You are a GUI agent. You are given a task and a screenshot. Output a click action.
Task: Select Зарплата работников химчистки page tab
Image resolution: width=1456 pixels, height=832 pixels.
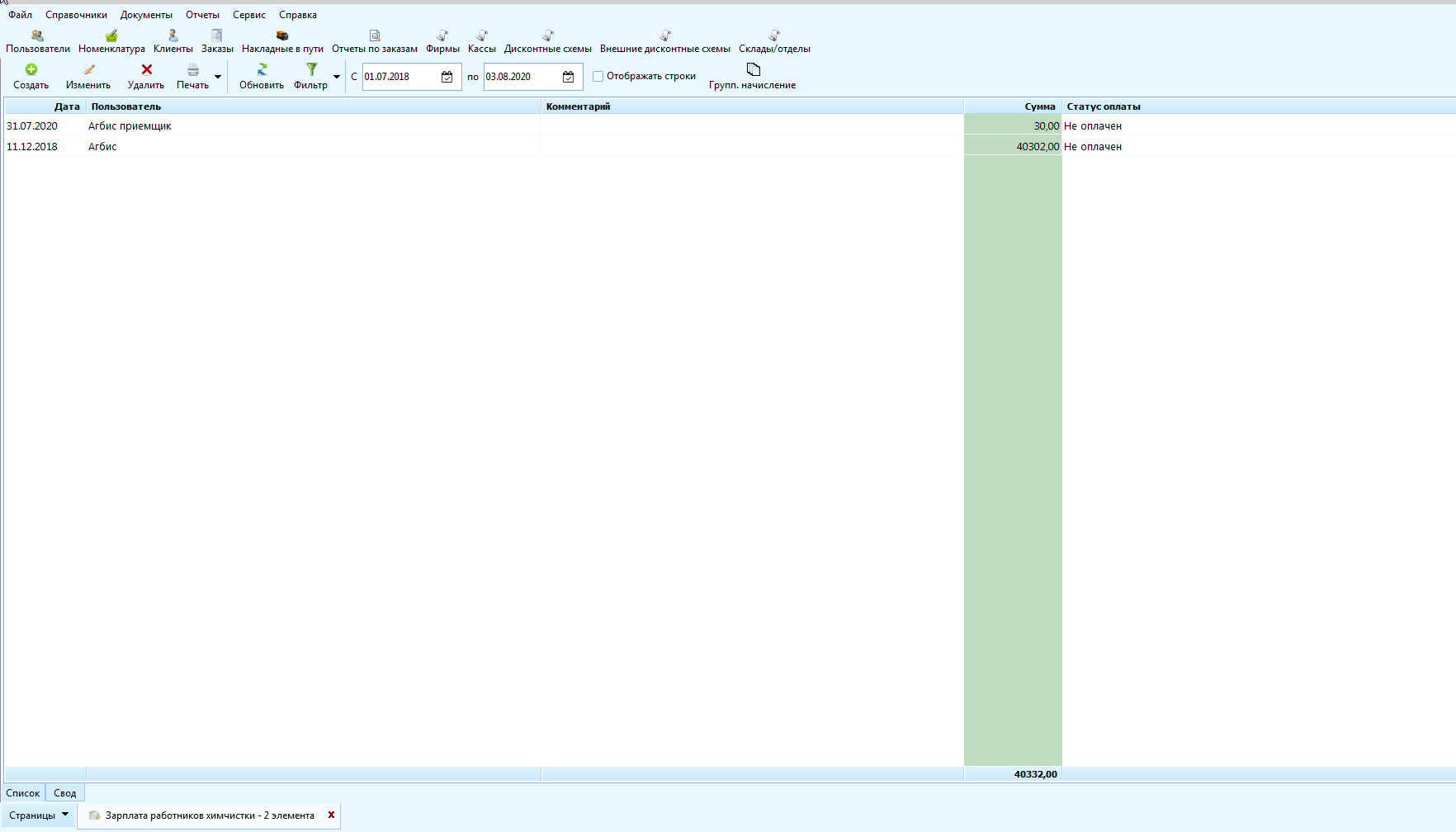tap(210, 815)
